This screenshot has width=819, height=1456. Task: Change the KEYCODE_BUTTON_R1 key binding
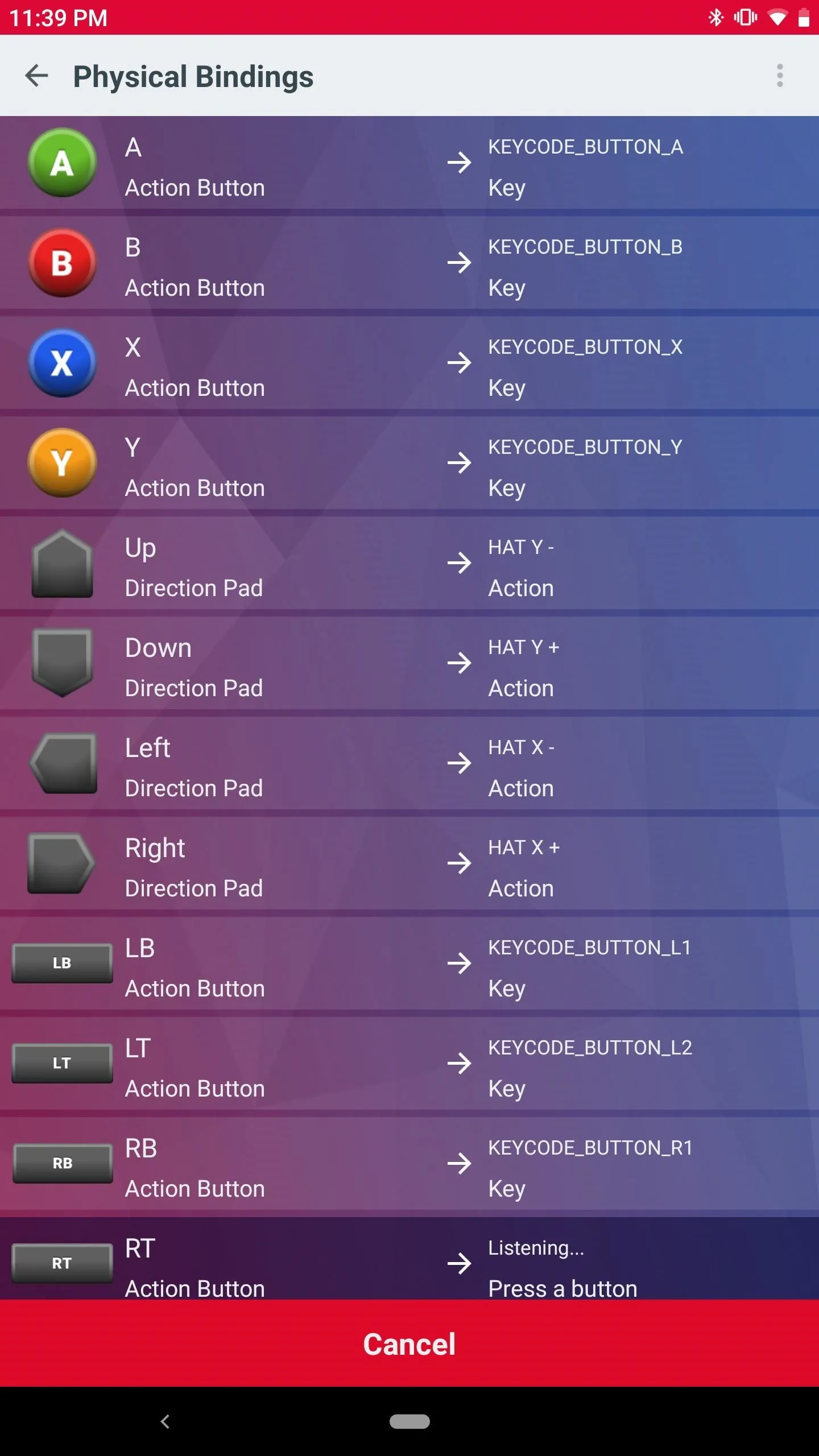409,1164
